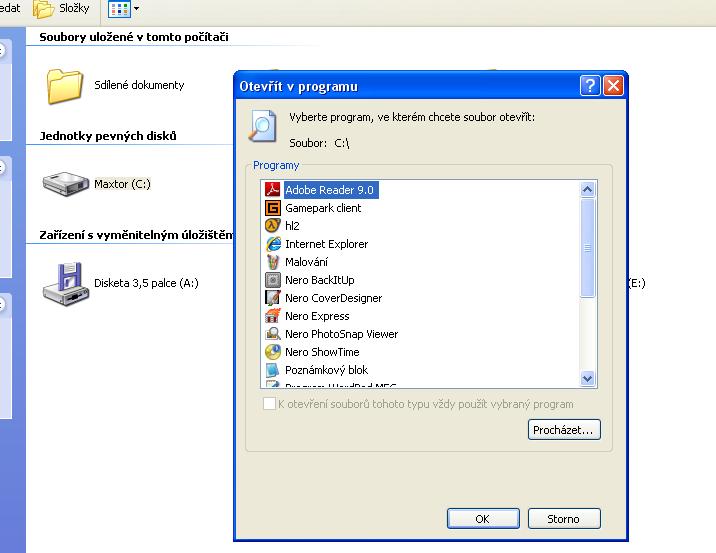Screen dimensions: 716x553
Task: Cancel with the Storno button
Action: click(x=564, y=519)
